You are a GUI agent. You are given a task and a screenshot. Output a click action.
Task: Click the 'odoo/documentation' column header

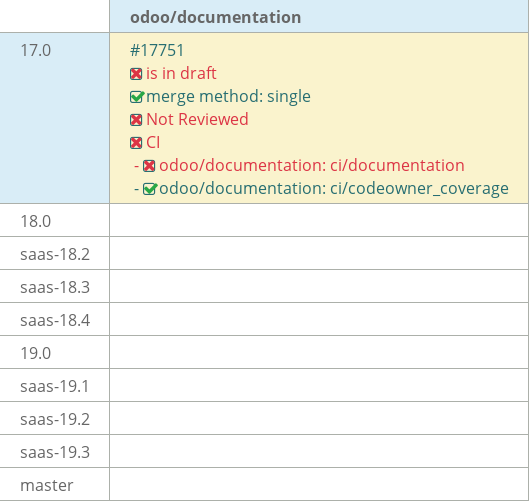coord(216,17)
